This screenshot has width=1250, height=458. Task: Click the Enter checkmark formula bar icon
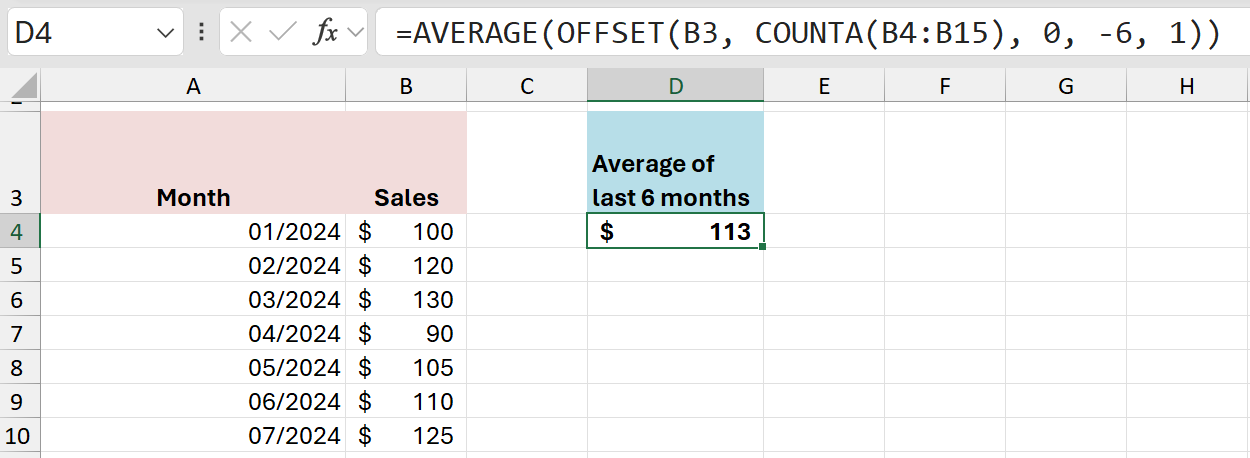coord(284,32)
